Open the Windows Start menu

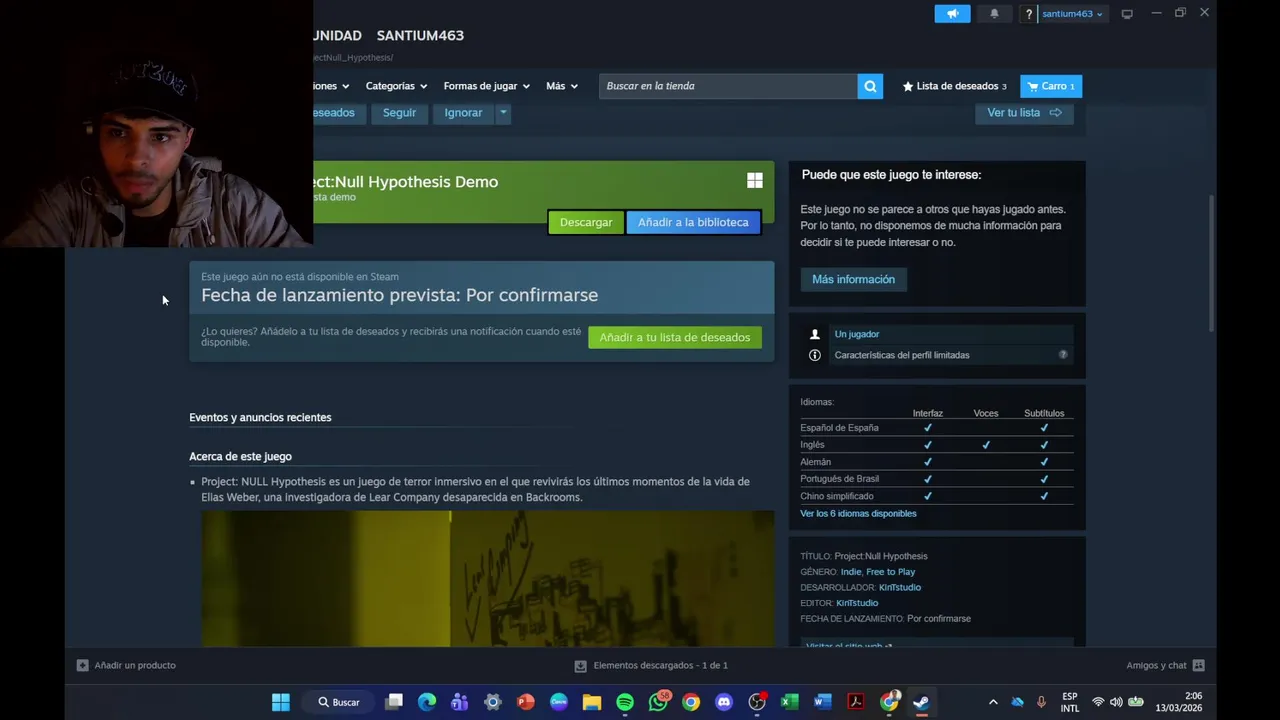[281, 702]
